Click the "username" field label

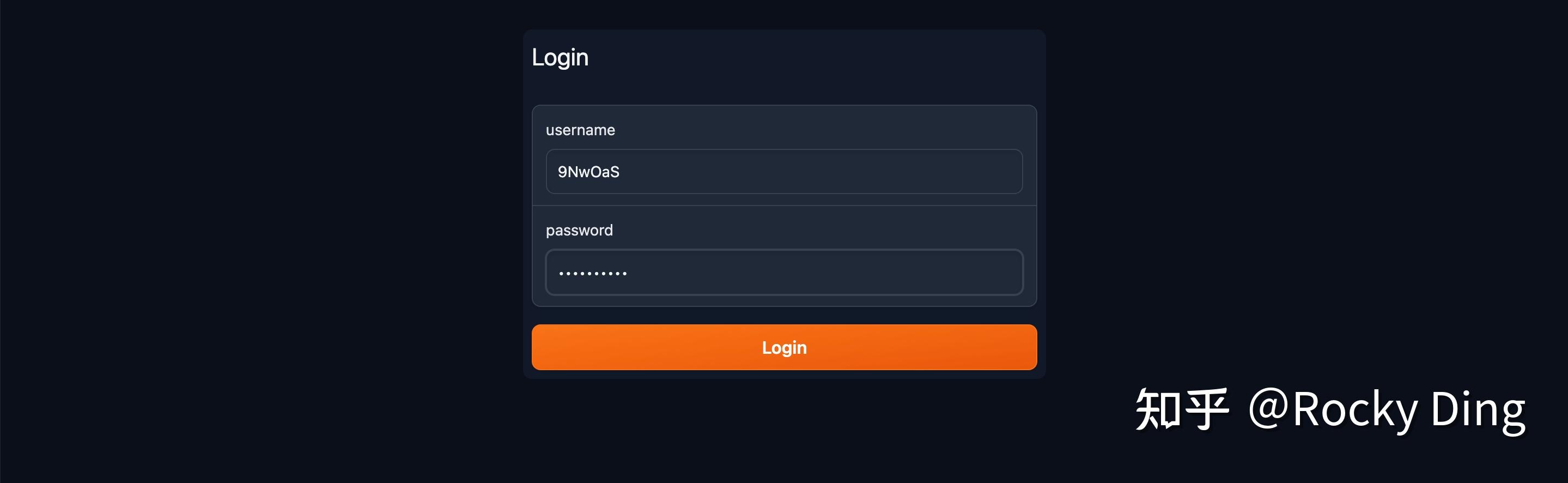tap(580, 130)
